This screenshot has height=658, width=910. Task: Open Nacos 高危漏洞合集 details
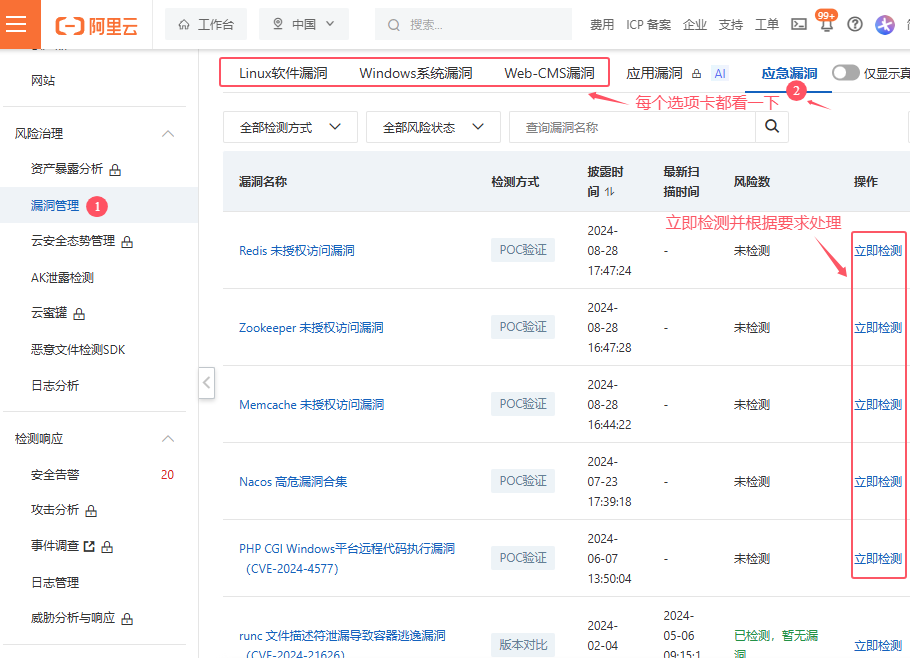tap(293, 482)
